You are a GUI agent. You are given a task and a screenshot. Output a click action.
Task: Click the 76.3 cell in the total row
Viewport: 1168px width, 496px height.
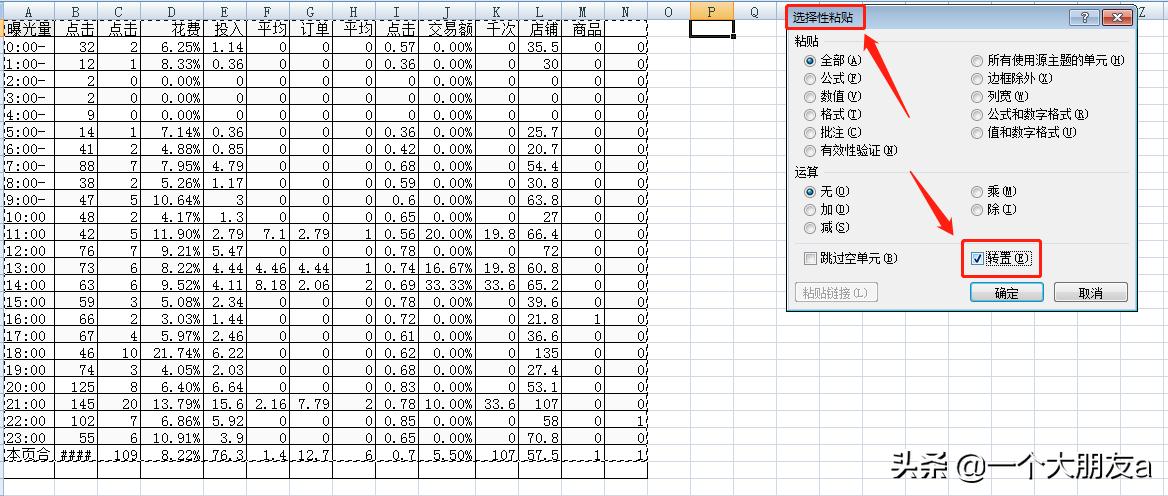(x=225, y=454)
